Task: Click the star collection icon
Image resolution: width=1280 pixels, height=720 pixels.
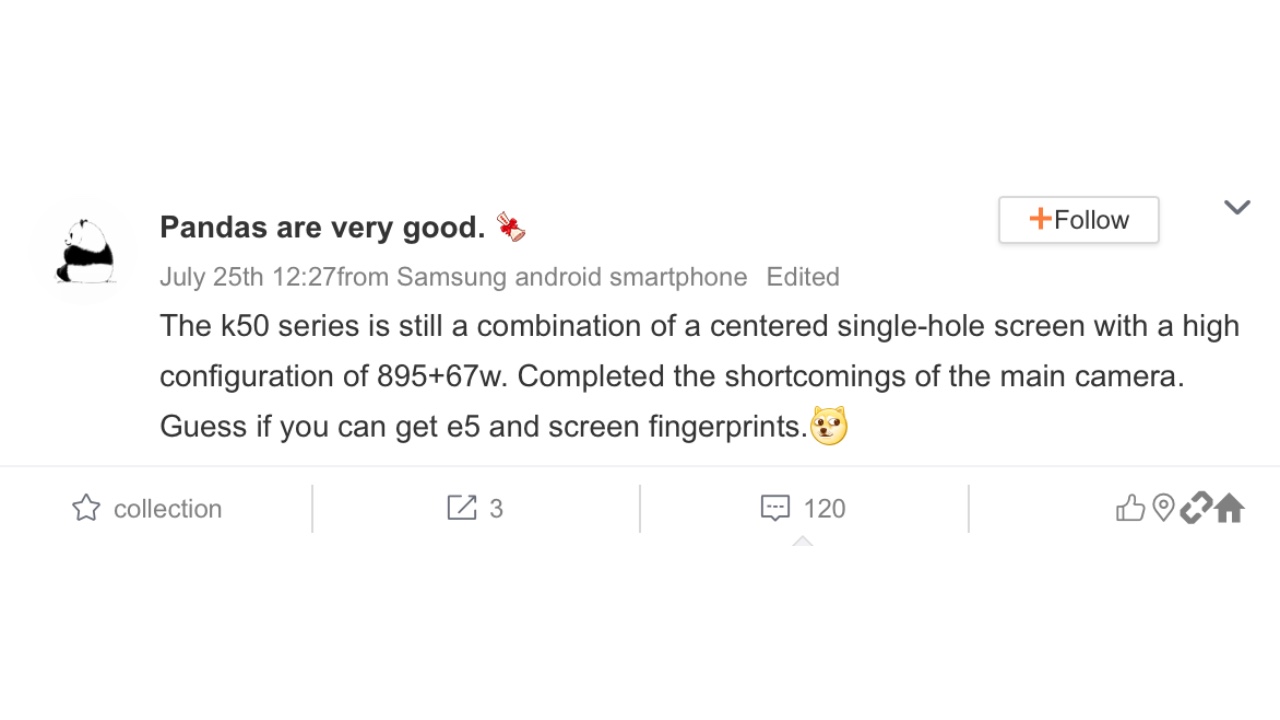Action: point(86,508)
